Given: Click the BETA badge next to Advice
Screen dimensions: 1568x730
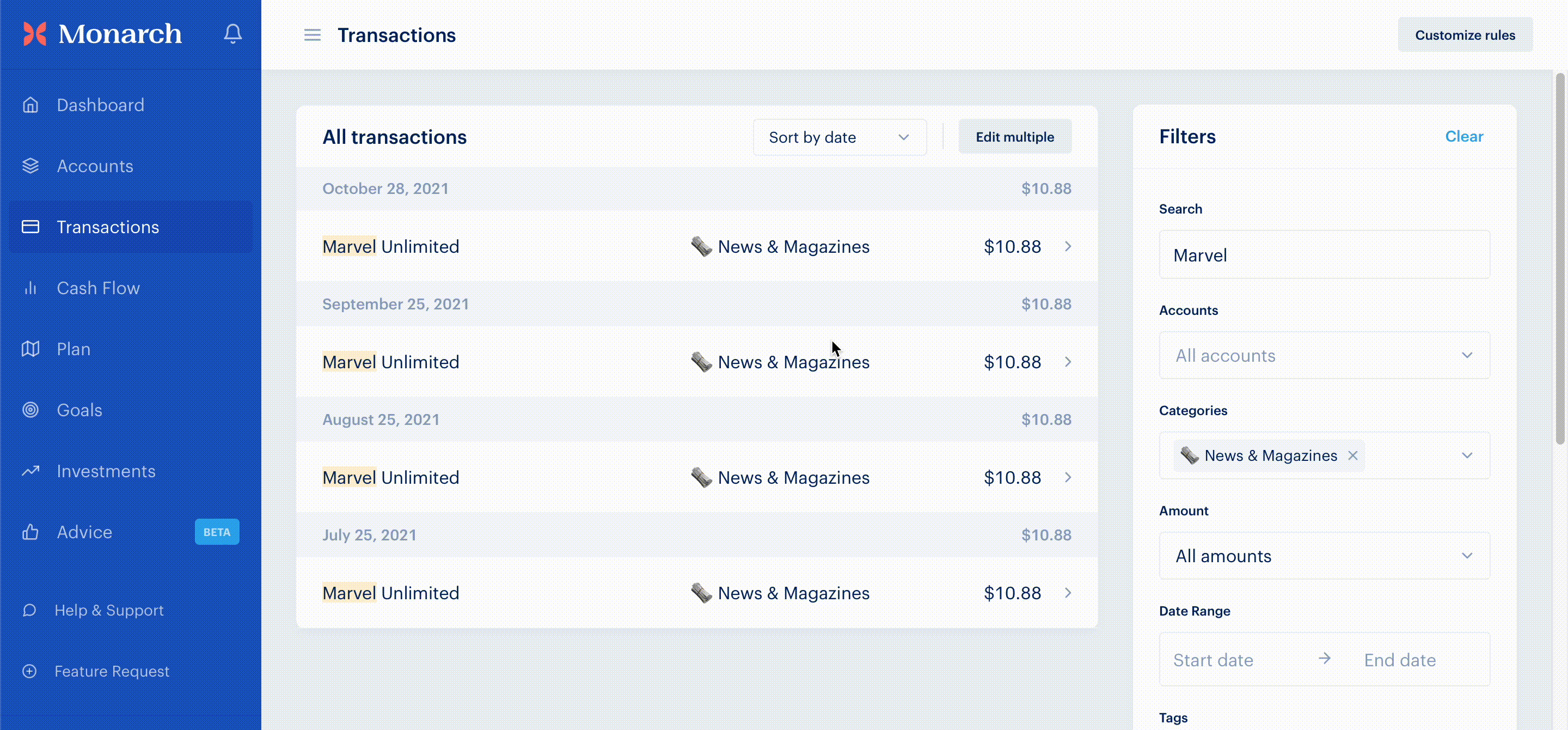Looking at the screenshot, I should (217, 532).
